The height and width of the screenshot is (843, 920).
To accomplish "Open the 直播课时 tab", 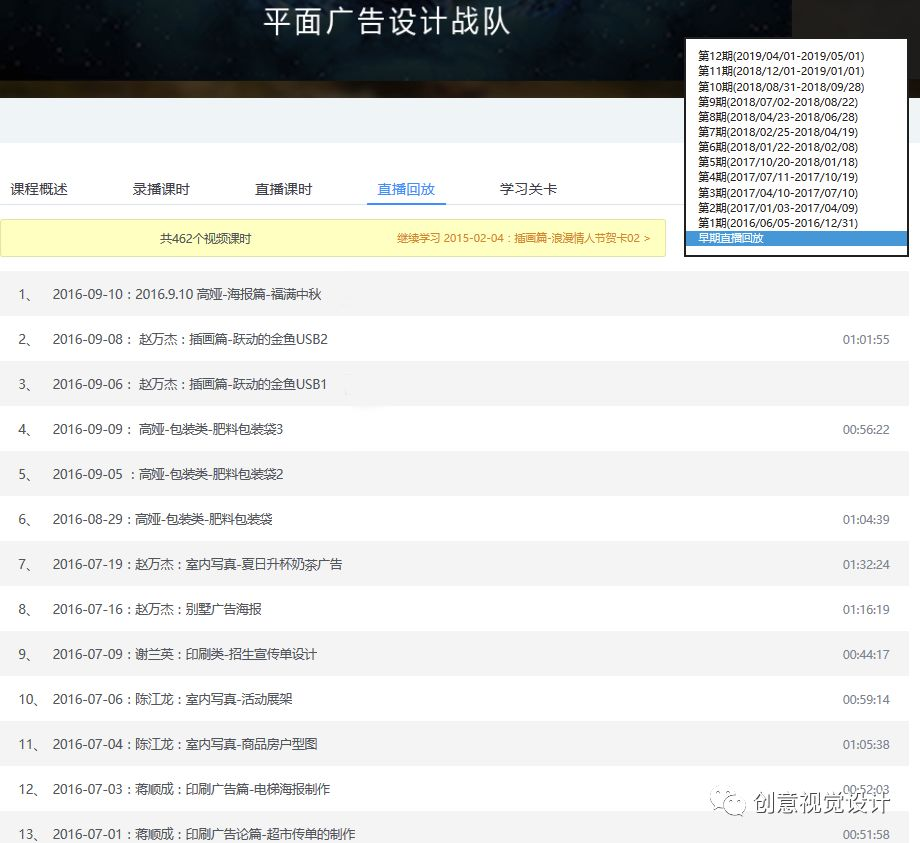I will click(x=283, y=189).
